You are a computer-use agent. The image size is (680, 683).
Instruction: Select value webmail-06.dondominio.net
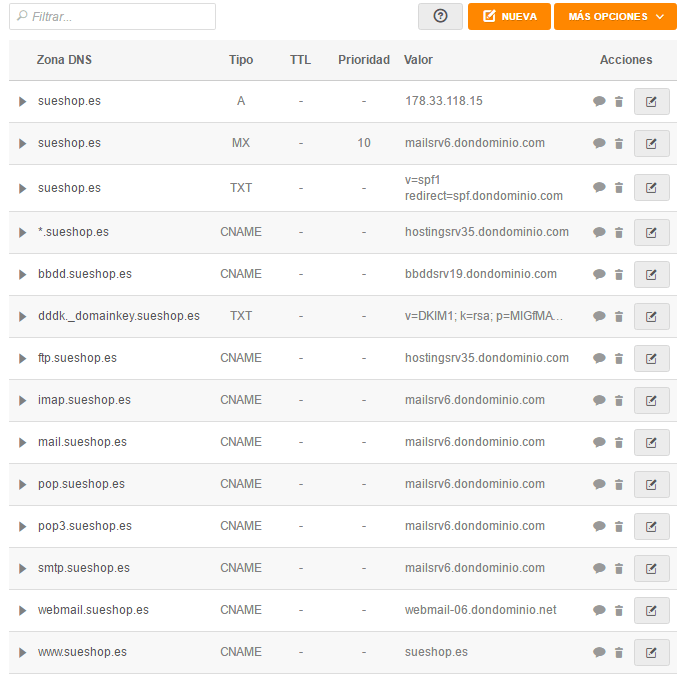[x=480, y=610]
